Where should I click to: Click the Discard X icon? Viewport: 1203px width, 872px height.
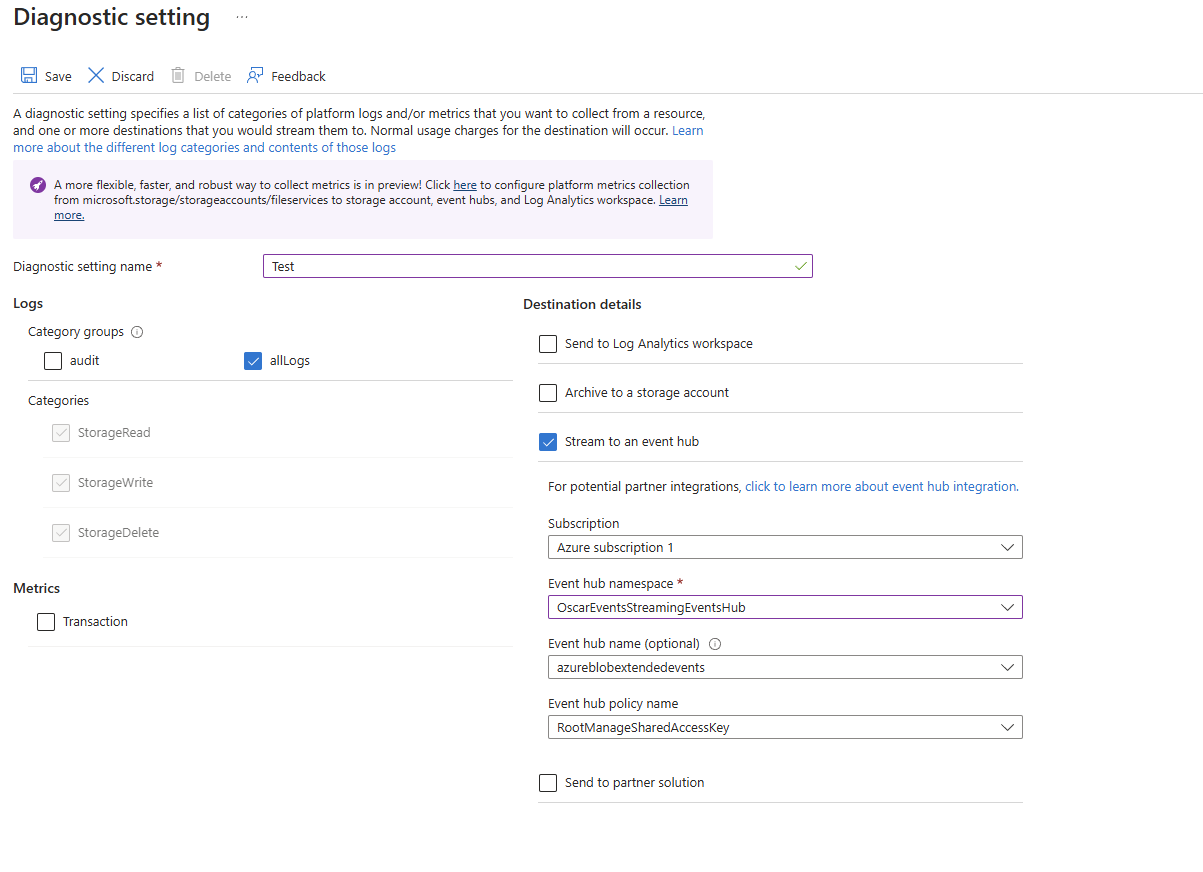[96, 76]
